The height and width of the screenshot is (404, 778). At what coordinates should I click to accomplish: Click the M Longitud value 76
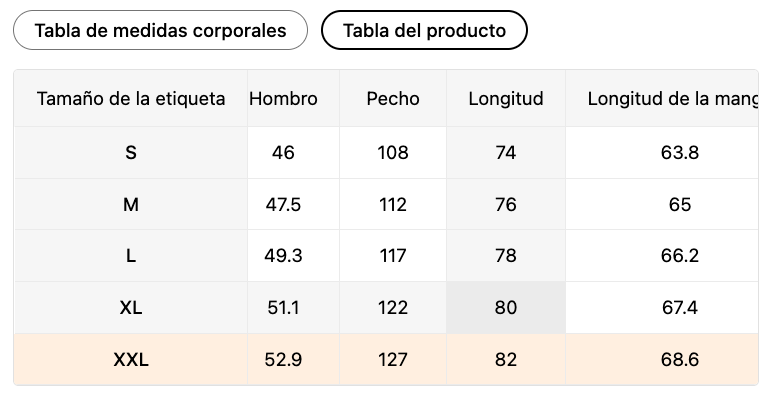pos(506,204)
